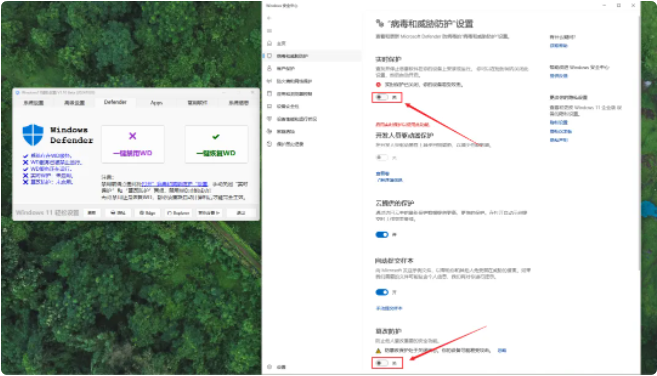Screen dimensions: 657x376
Task: Toggle the tamper protection switch at bottom
Action: click(x=382, y=363)
